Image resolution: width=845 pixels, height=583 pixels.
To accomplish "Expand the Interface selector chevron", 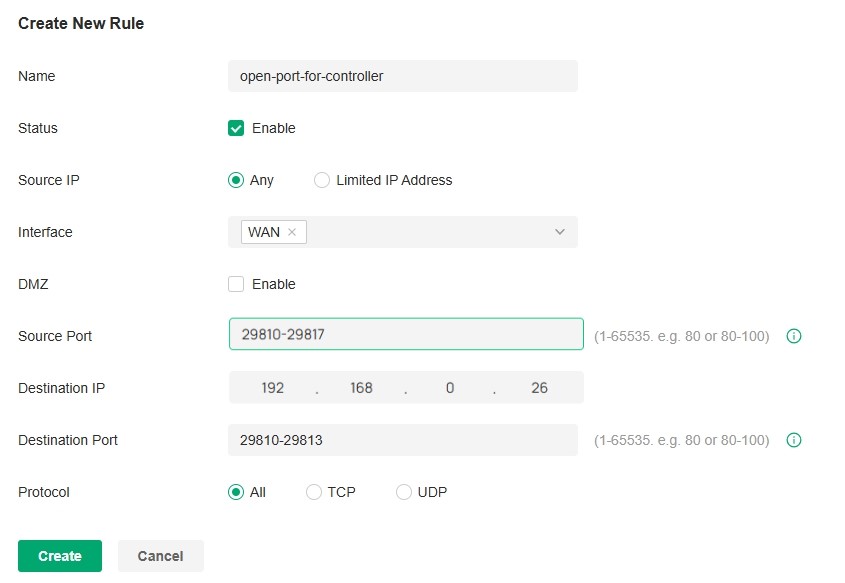I will point(559,231).
